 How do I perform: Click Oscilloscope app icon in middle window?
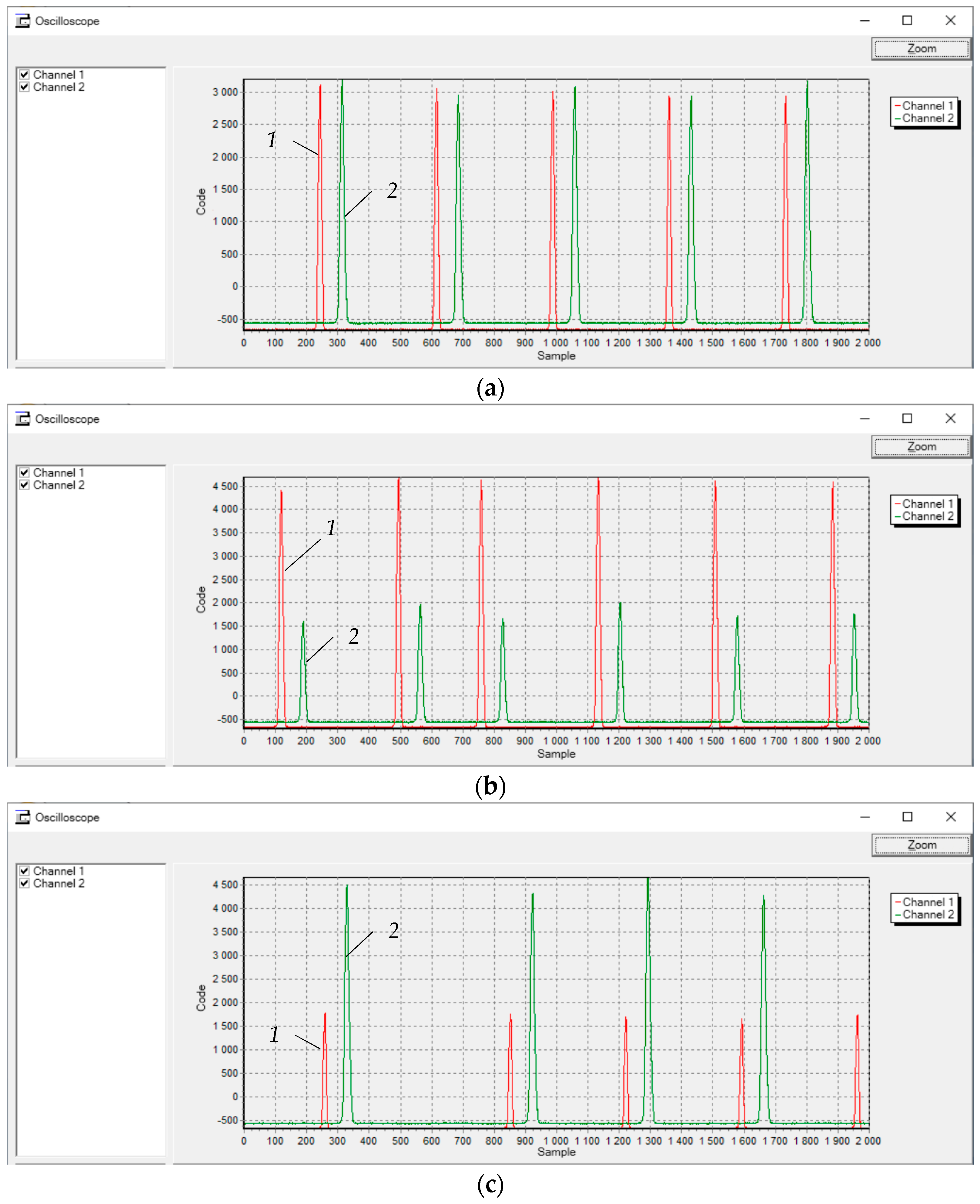coord(22,419)
